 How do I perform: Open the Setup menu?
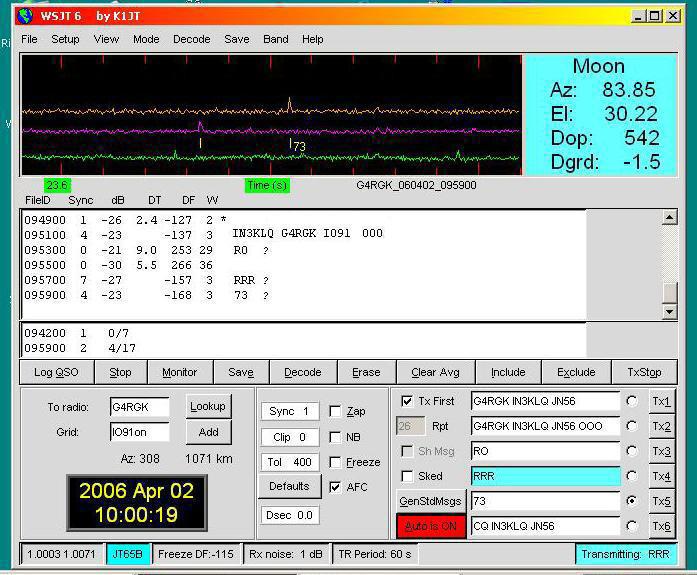point(65,39)
